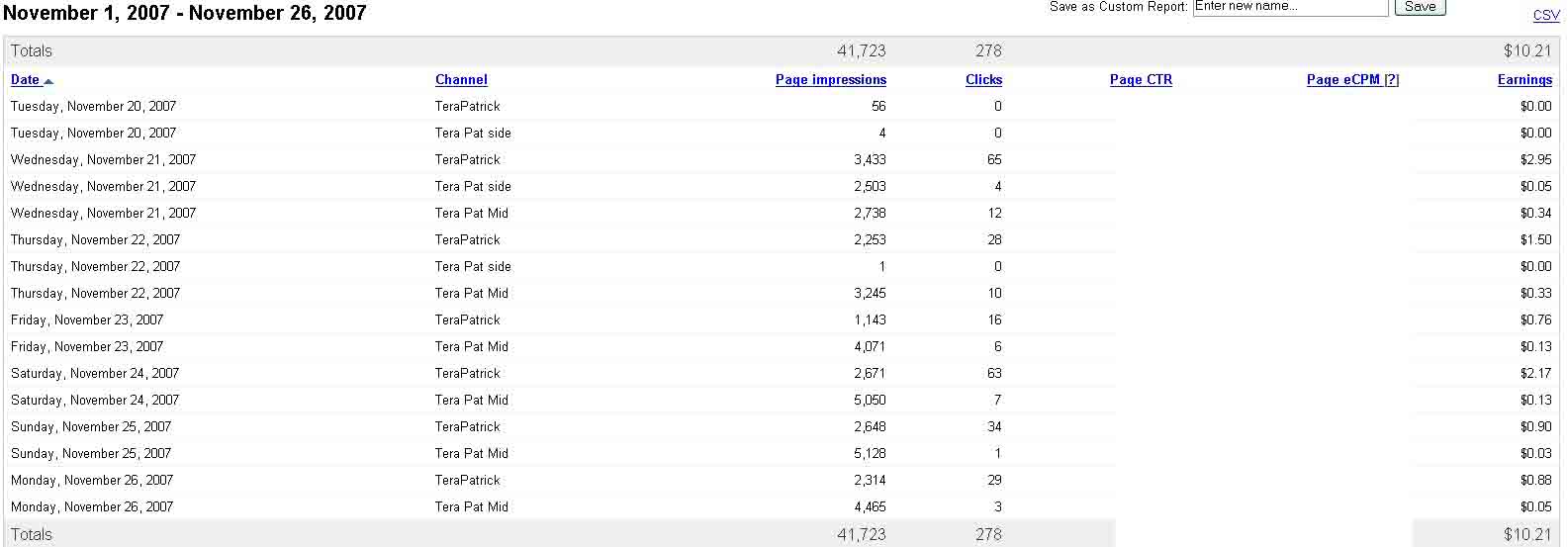Screen dimensions: 1568x547
Task: Sort by Channel column header
Action: click(x=461, y=80)
